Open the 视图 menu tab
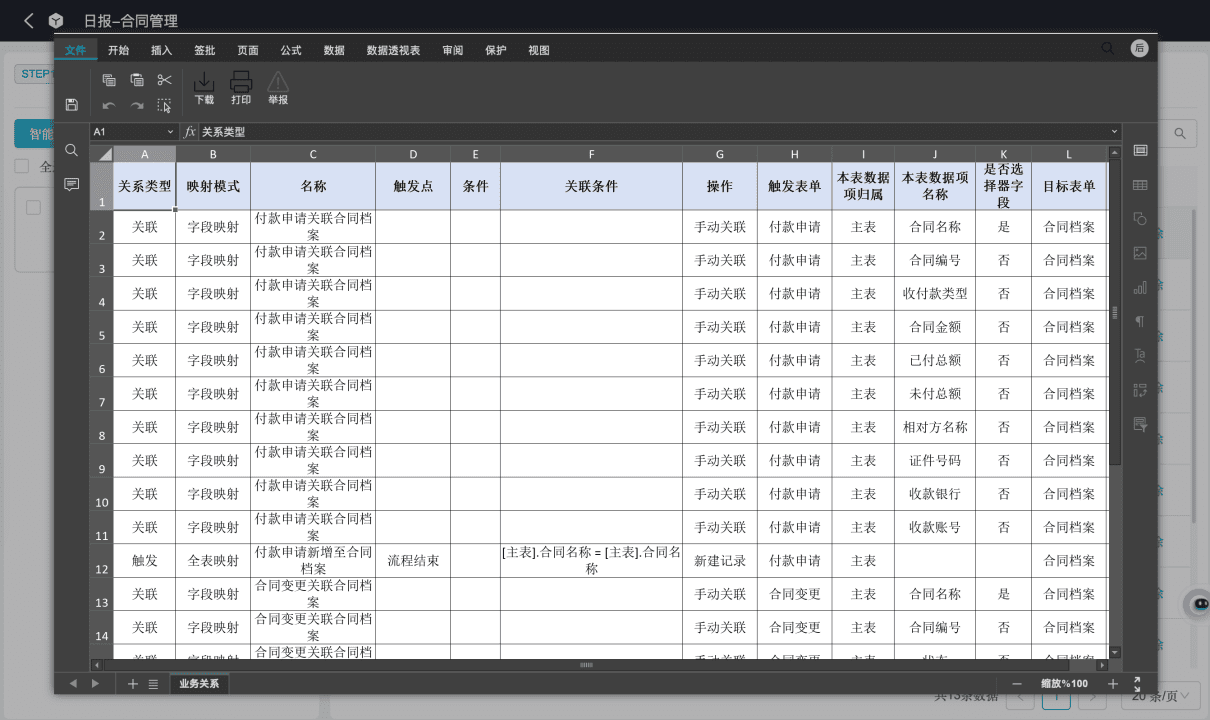This screenshot has width=1210, height=720. [x=539, y=50]
